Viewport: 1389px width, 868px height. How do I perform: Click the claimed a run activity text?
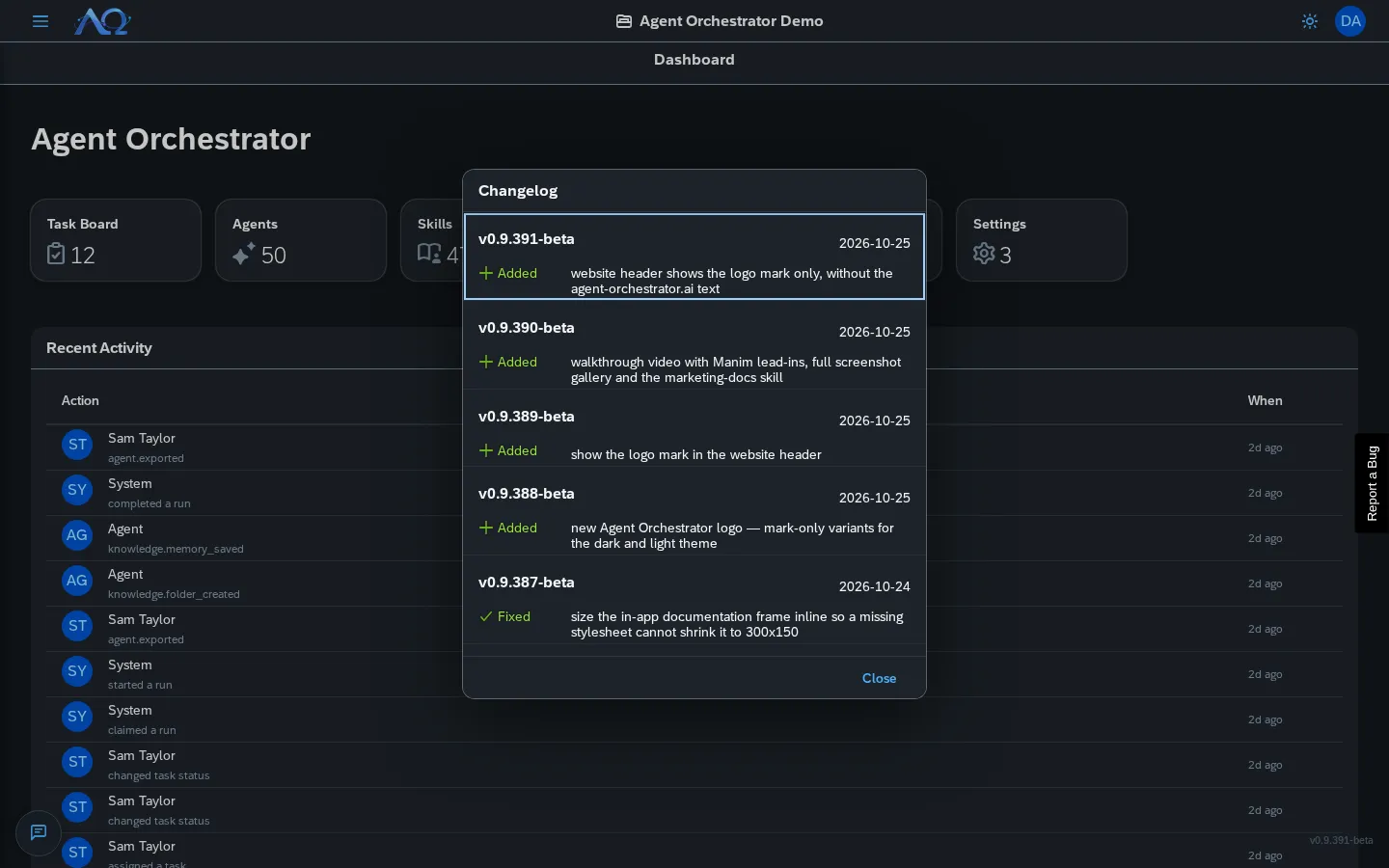(x=142, y=730)
